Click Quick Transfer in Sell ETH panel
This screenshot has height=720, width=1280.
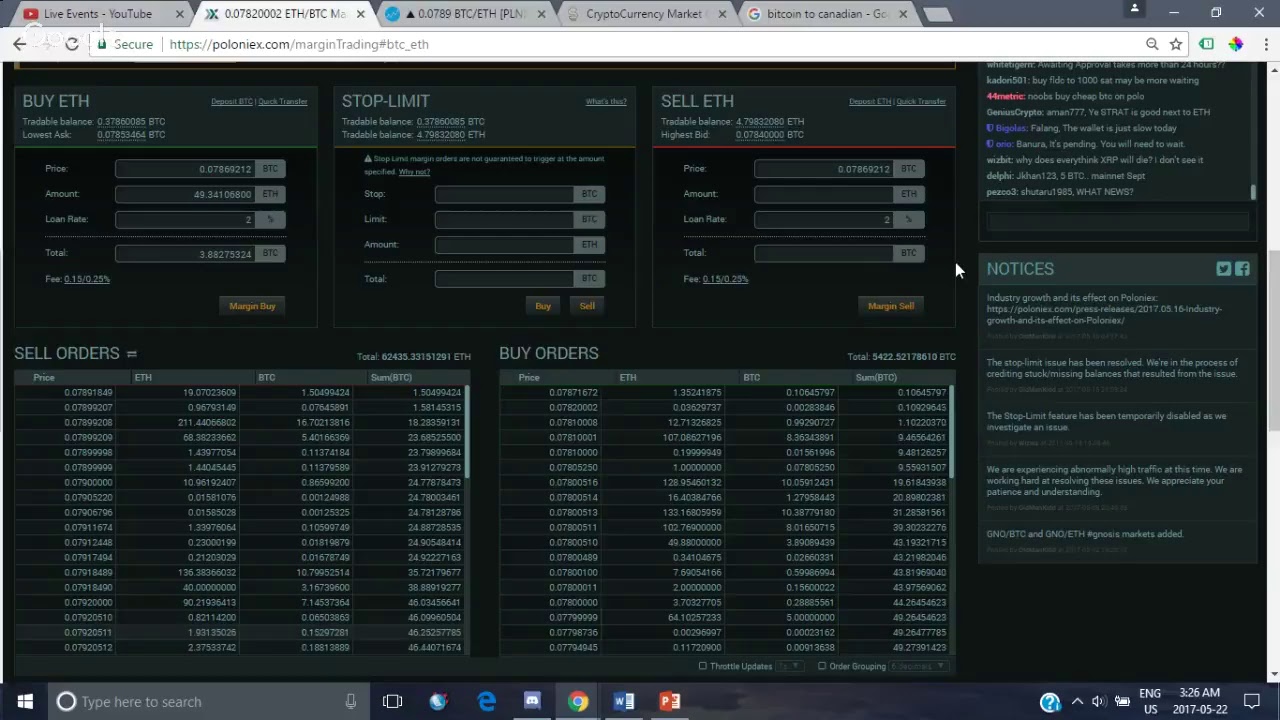pyautogui.click(x=921, y=102)
